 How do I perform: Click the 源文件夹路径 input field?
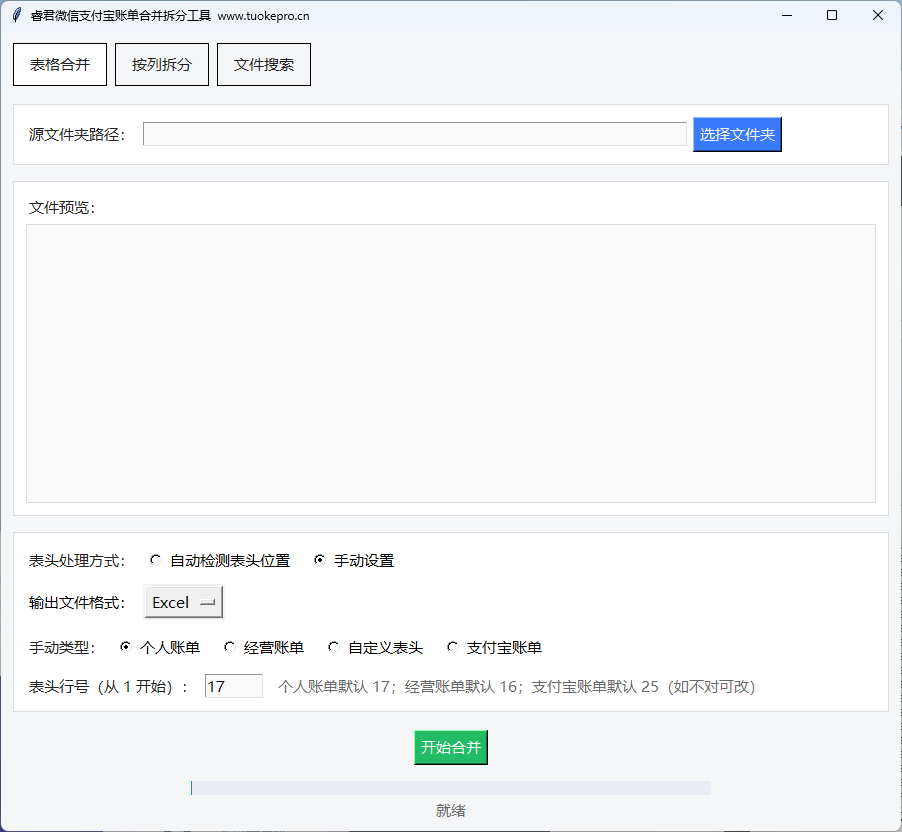click(414, 134)
